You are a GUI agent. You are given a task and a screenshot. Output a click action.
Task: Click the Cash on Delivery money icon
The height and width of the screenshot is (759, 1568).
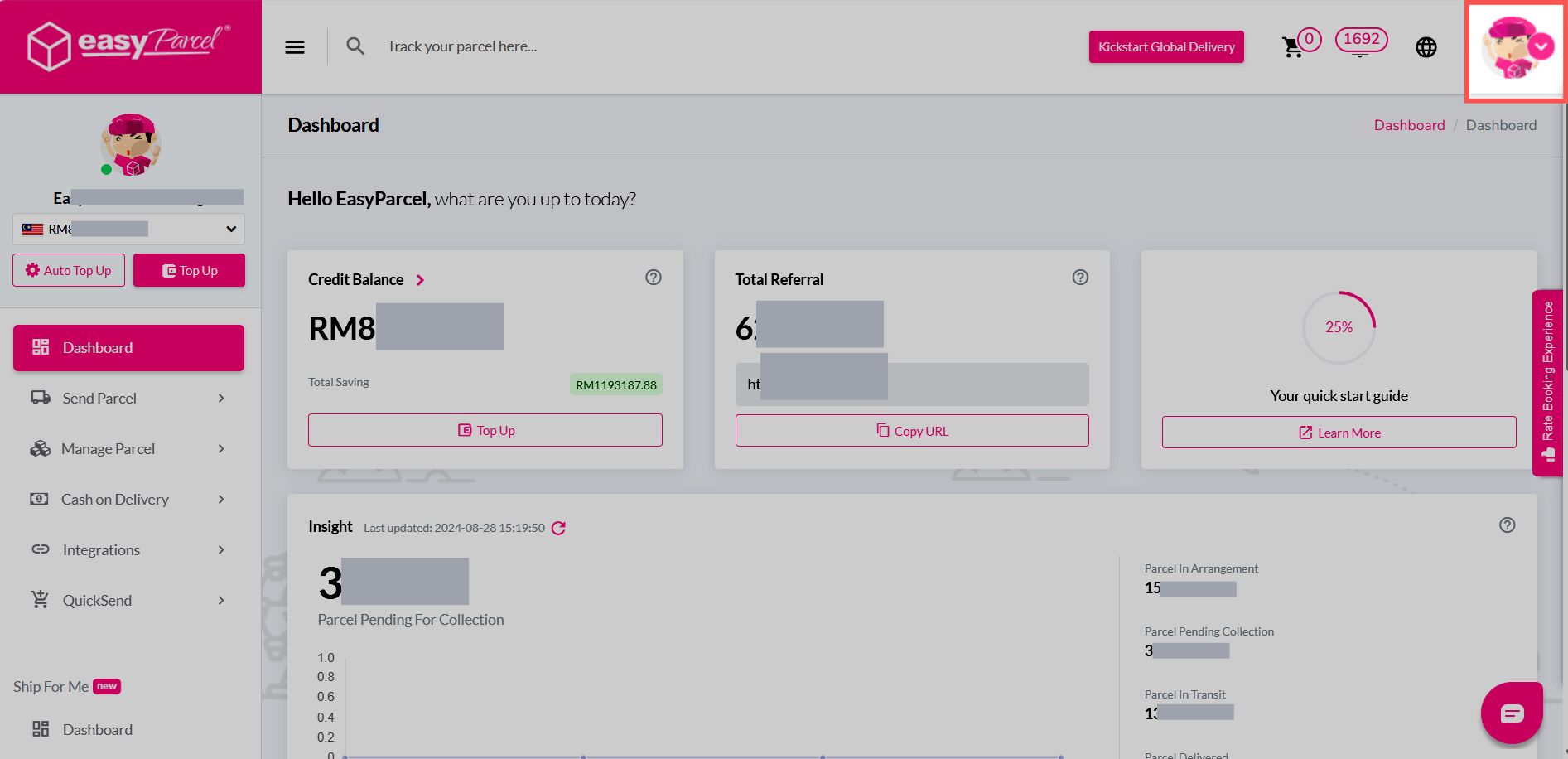[x=39, y=499]
